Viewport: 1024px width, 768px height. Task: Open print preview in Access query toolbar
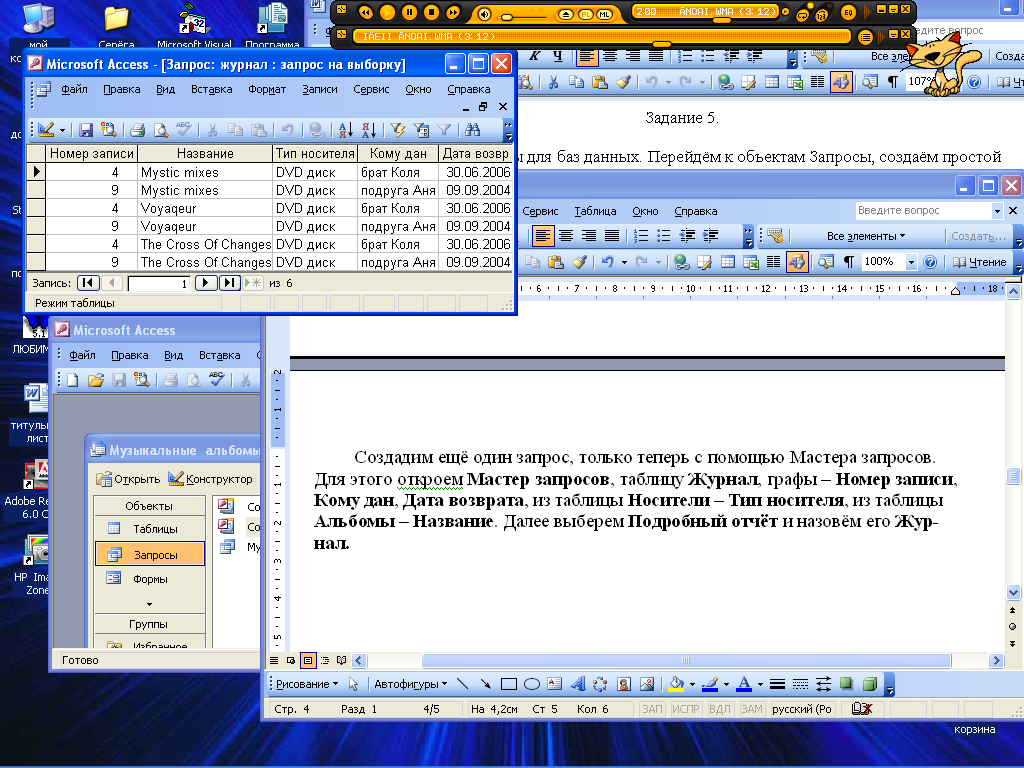pyautogui.click(x=161, y=130)
